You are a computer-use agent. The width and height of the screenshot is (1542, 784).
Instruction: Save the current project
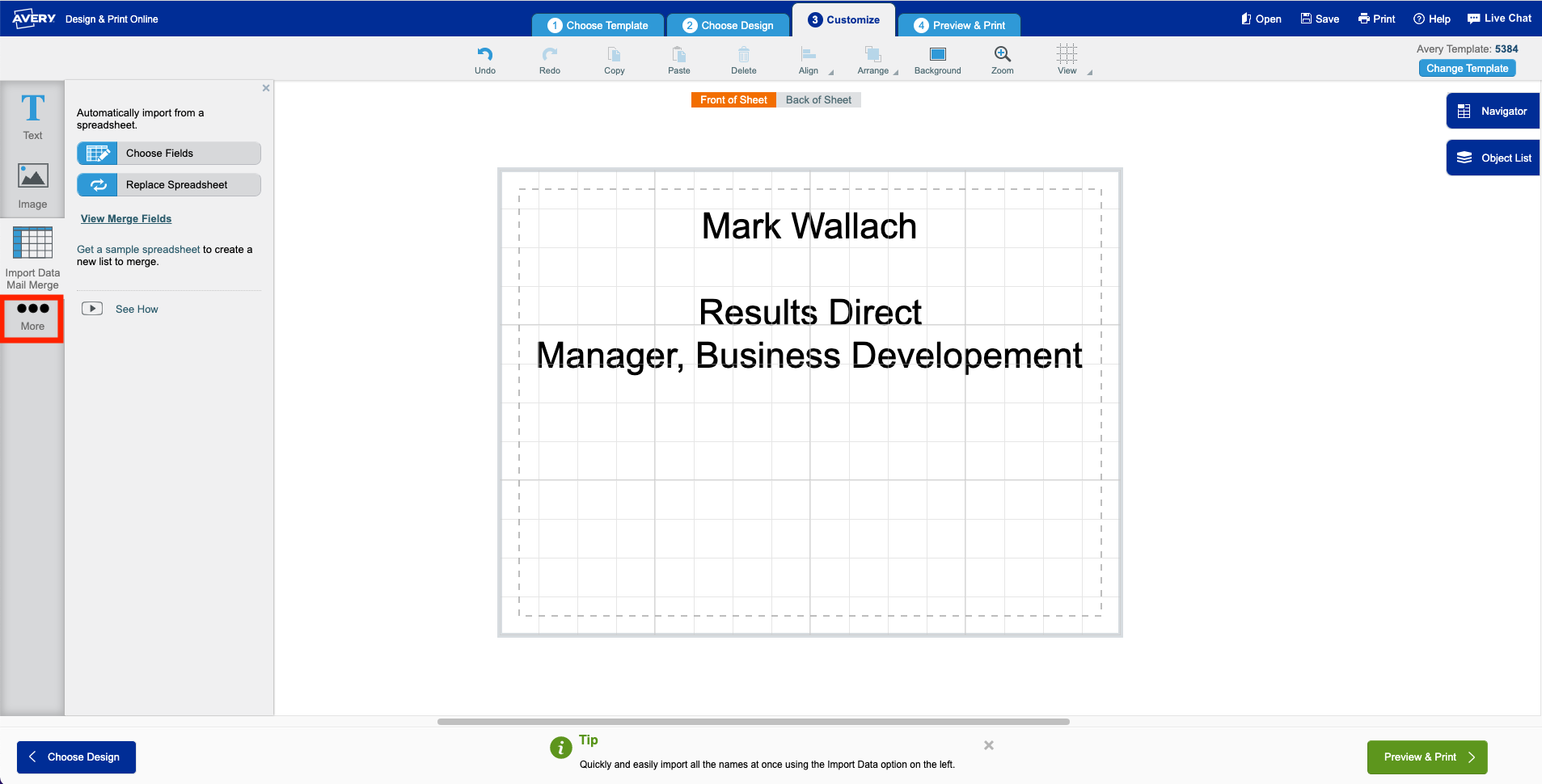point(1320,19)
